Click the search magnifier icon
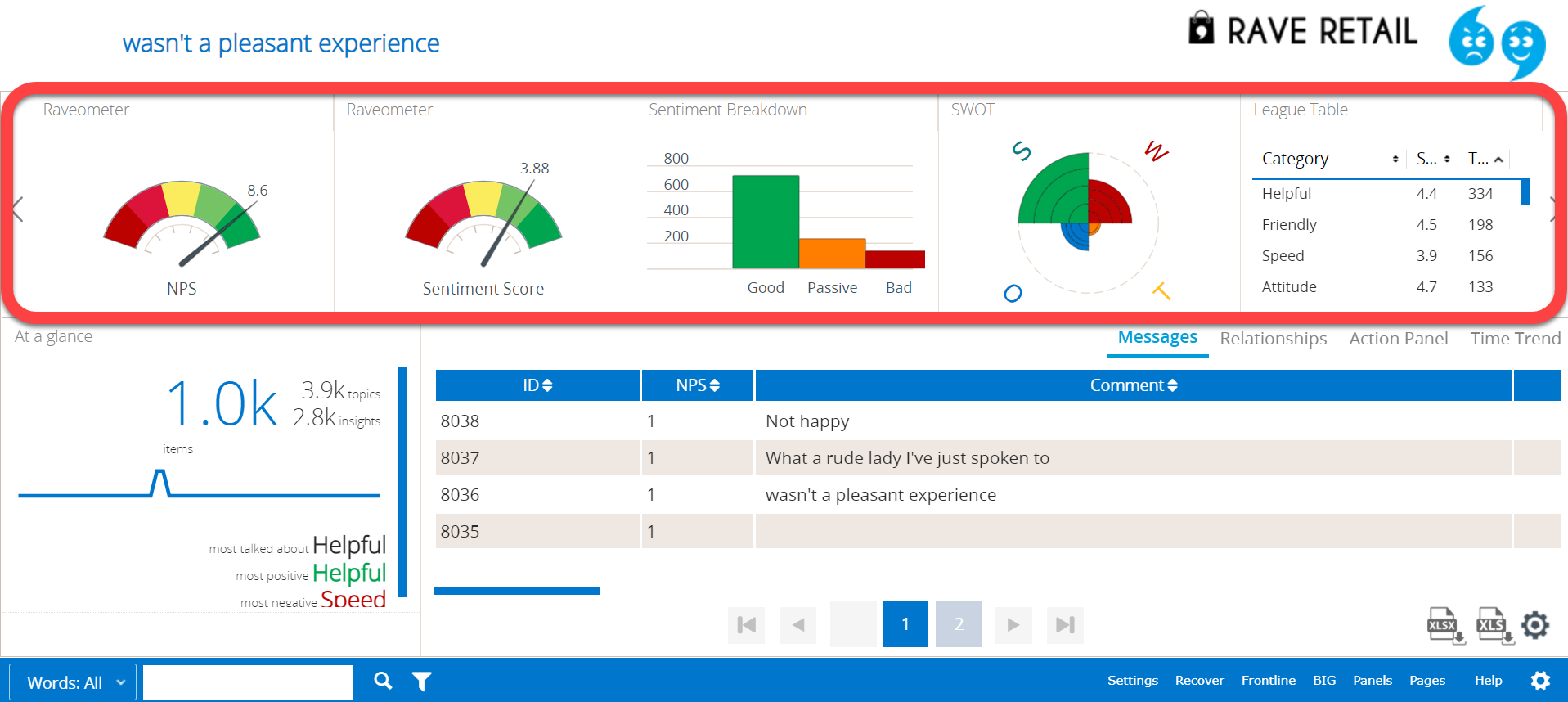 click(x=383, y=681)
